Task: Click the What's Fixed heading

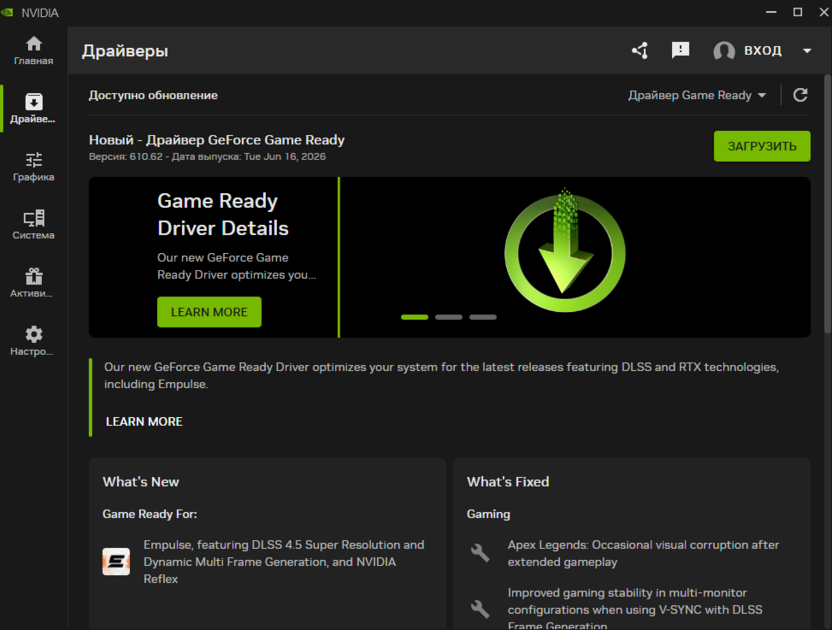Action: coord(508,481)
